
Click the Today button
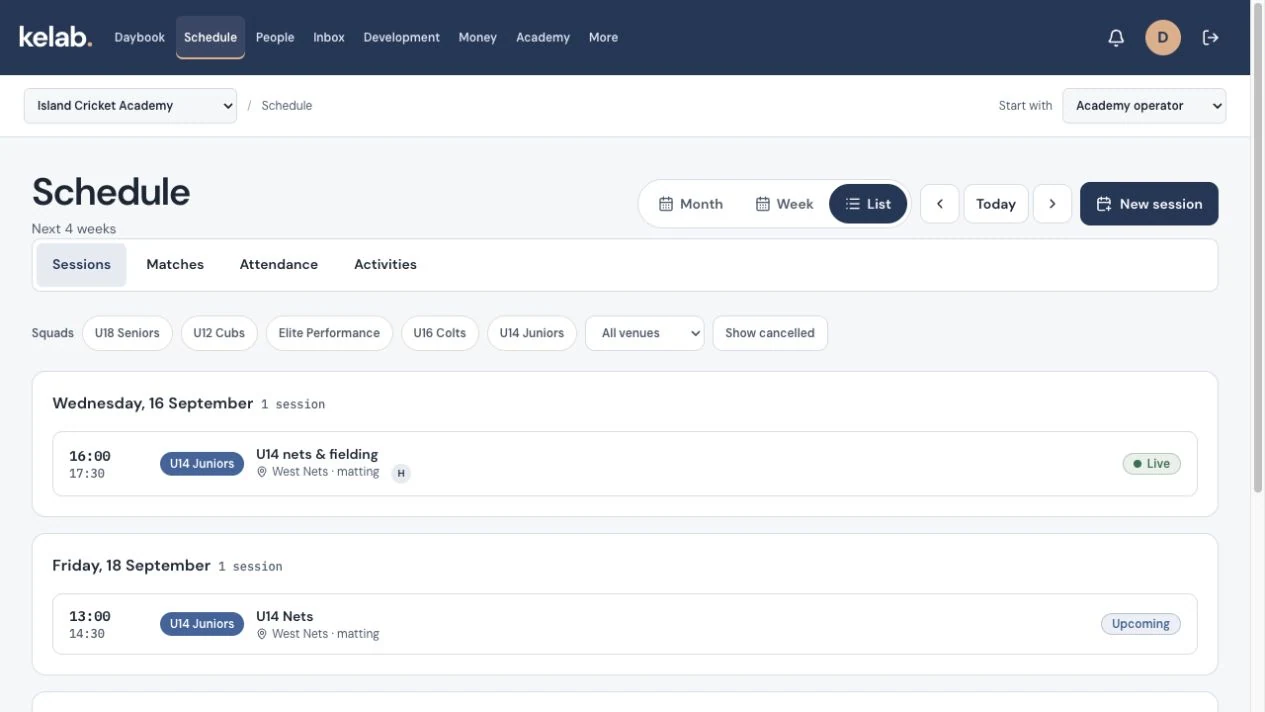(996, 204)
